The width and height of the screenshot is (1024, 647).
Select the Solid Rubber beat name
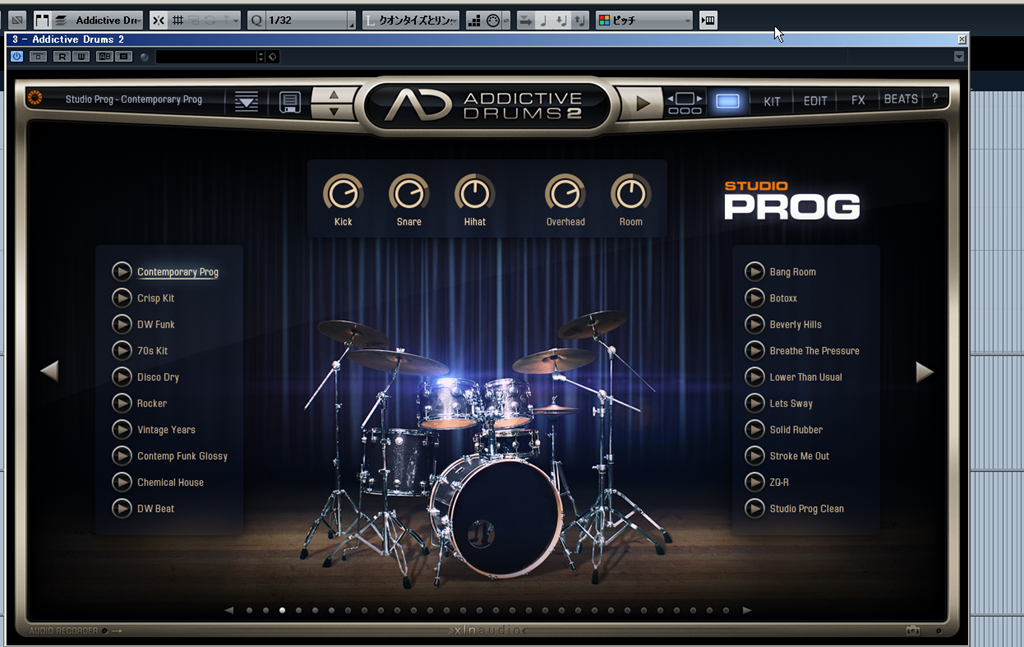[x=796, y=430]
